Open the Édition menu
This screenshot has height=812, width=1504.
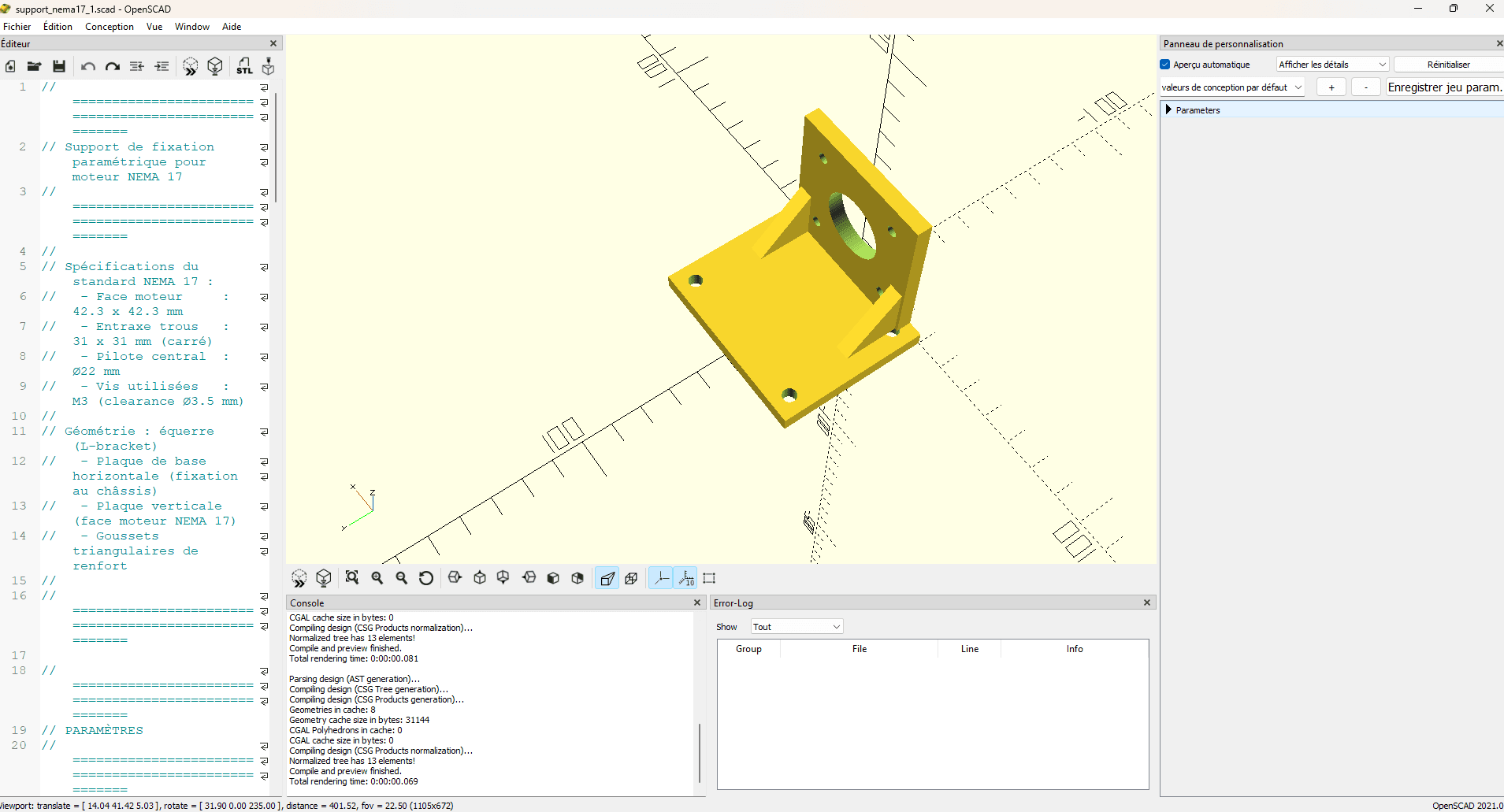click(x=58, y=27)
